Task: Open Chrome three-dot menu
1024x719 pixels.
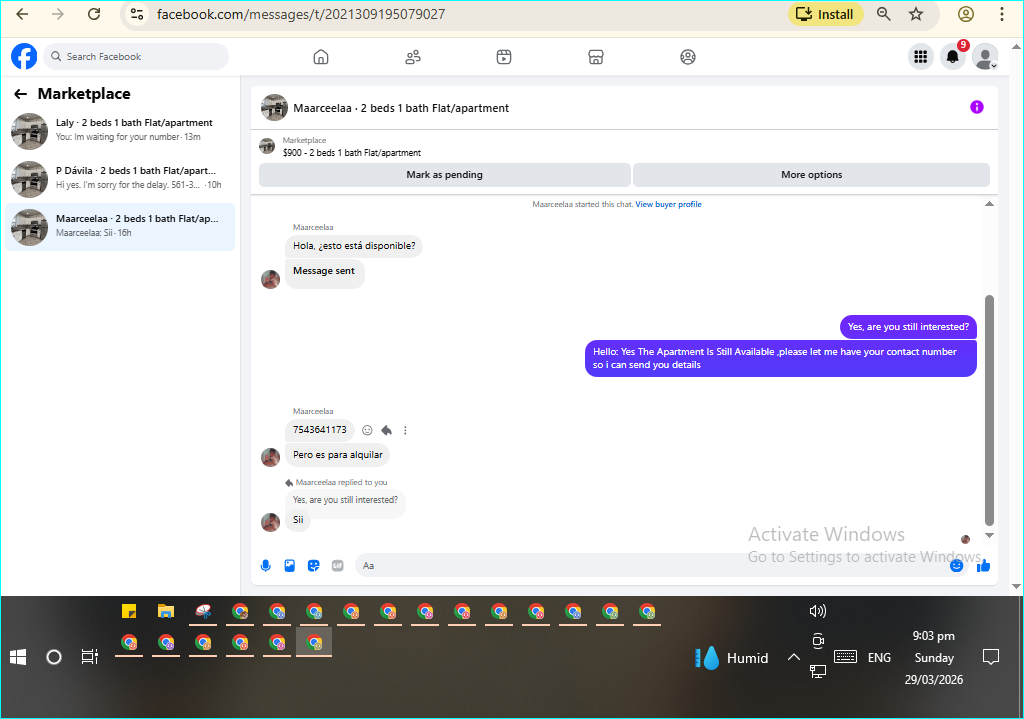Action: tap(1002, 14)
